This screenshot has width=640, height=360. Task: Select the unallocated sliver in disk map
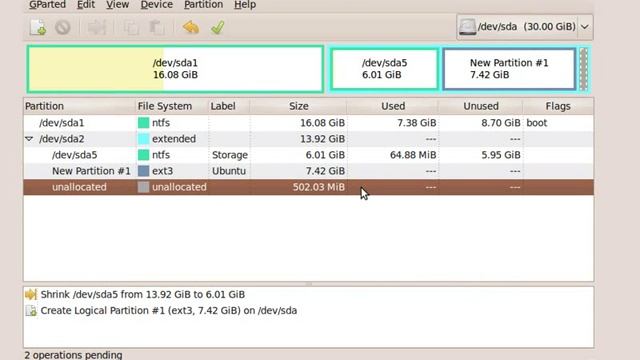pyautogui.click(x=584, y=69)
